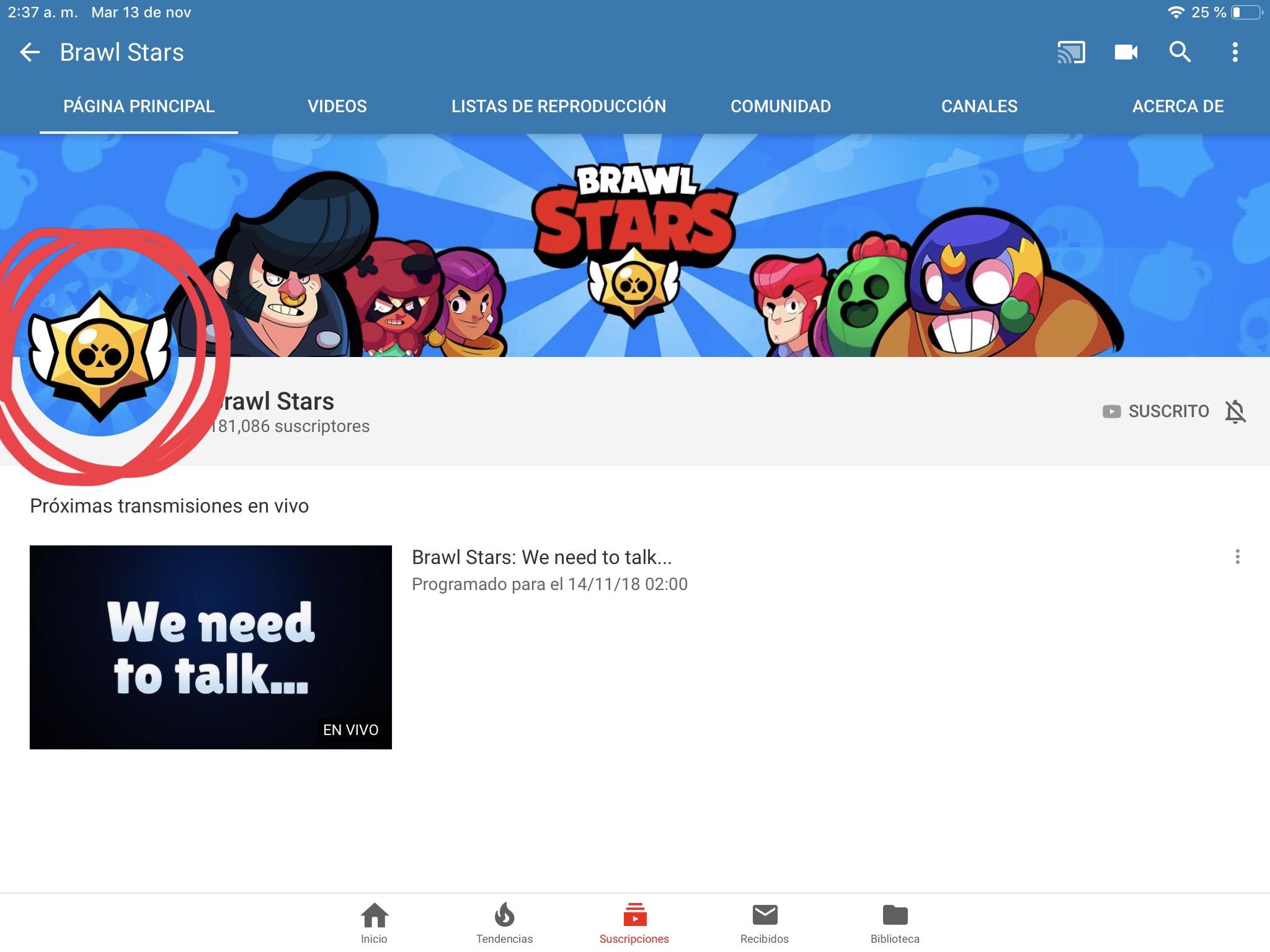Tap the 'EN VIVO' badge on the thumbnail
This screenshot has height=952, width=1270.
point(351,729)
